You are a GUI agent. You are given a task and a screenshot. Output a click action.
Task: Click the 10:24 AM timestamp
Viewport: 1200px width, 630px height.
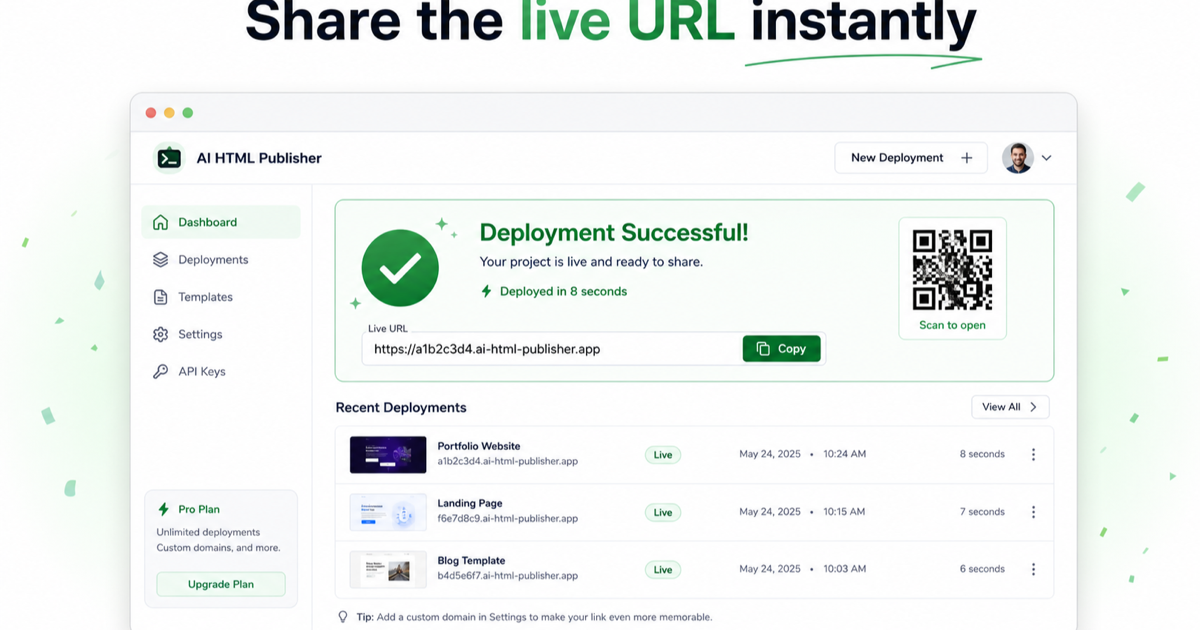point(845,454)
